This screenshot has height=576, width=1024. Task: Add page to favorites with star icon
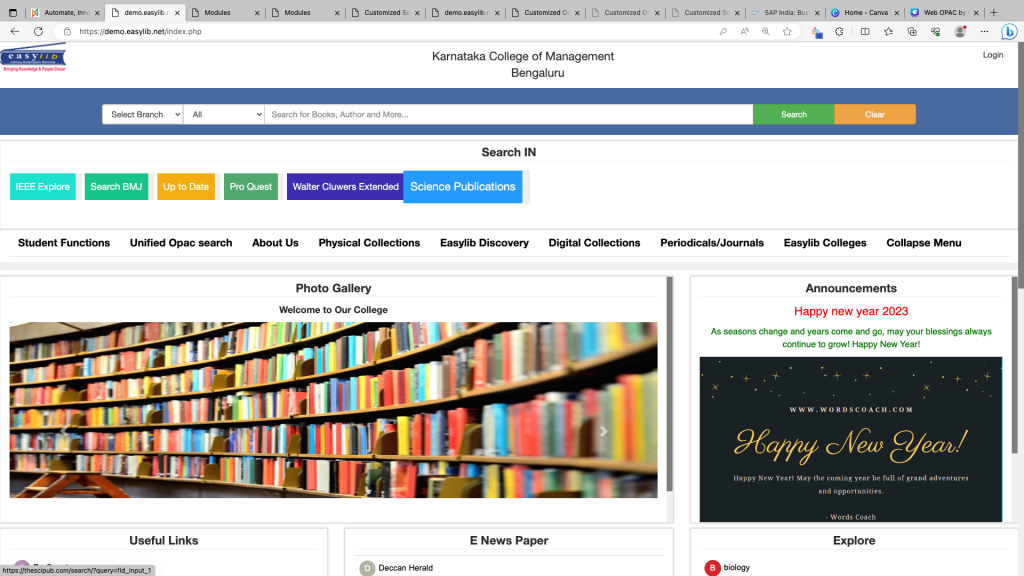pos(787,31)
